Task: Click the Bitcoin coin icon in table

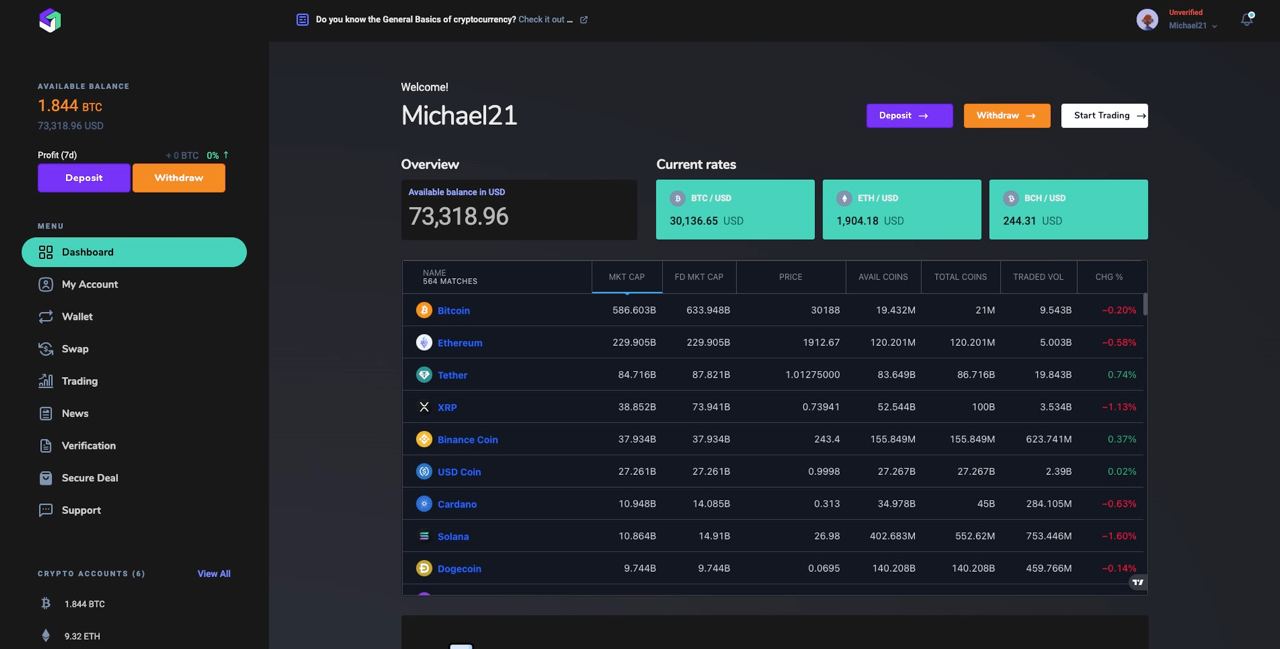Action: point(424,310)
